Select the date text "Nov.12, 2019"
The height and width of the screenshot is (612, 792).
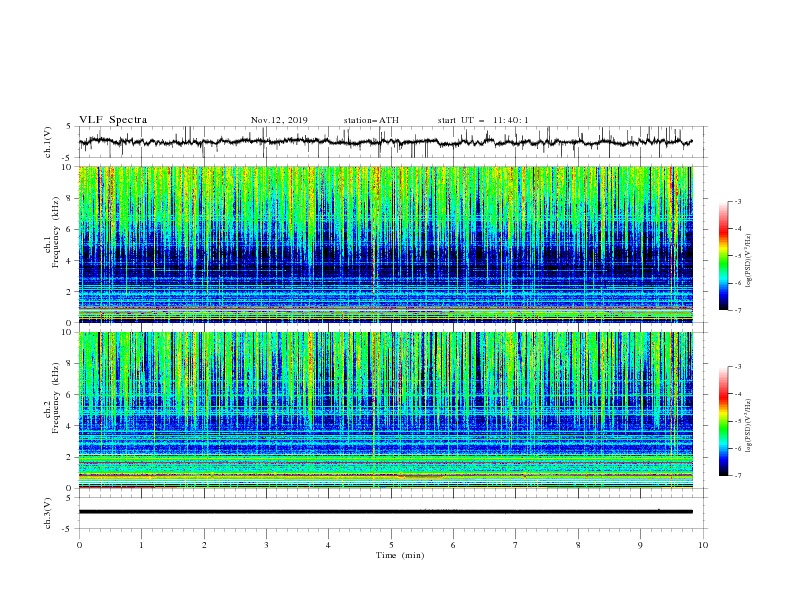point(279,120)
